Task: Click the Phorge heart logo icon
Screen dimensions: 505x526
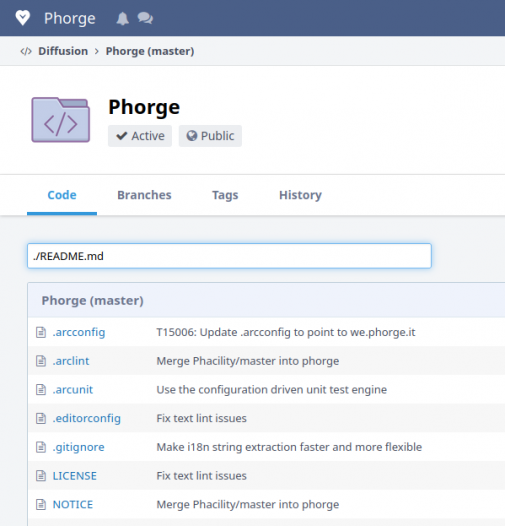Action: click(x=22, y=18)
